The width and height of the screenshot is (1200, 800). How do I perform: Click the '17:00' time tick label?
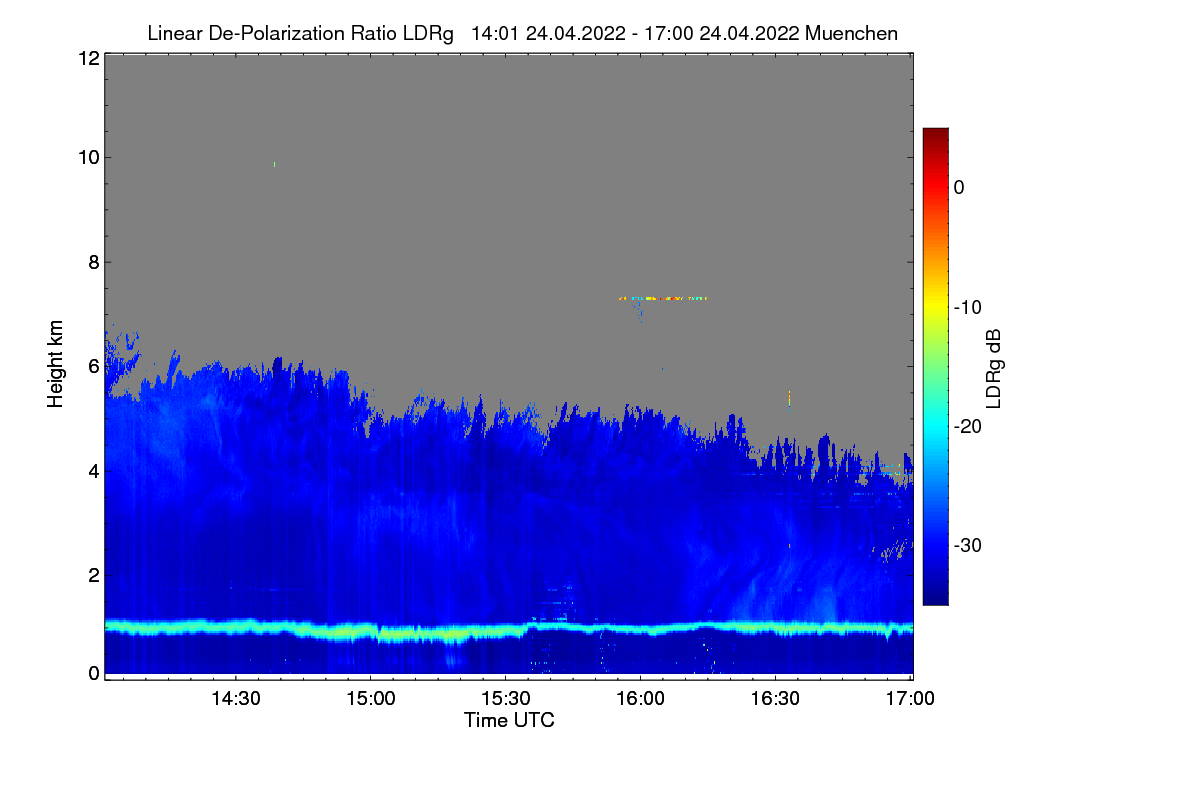tap(909, 699)
